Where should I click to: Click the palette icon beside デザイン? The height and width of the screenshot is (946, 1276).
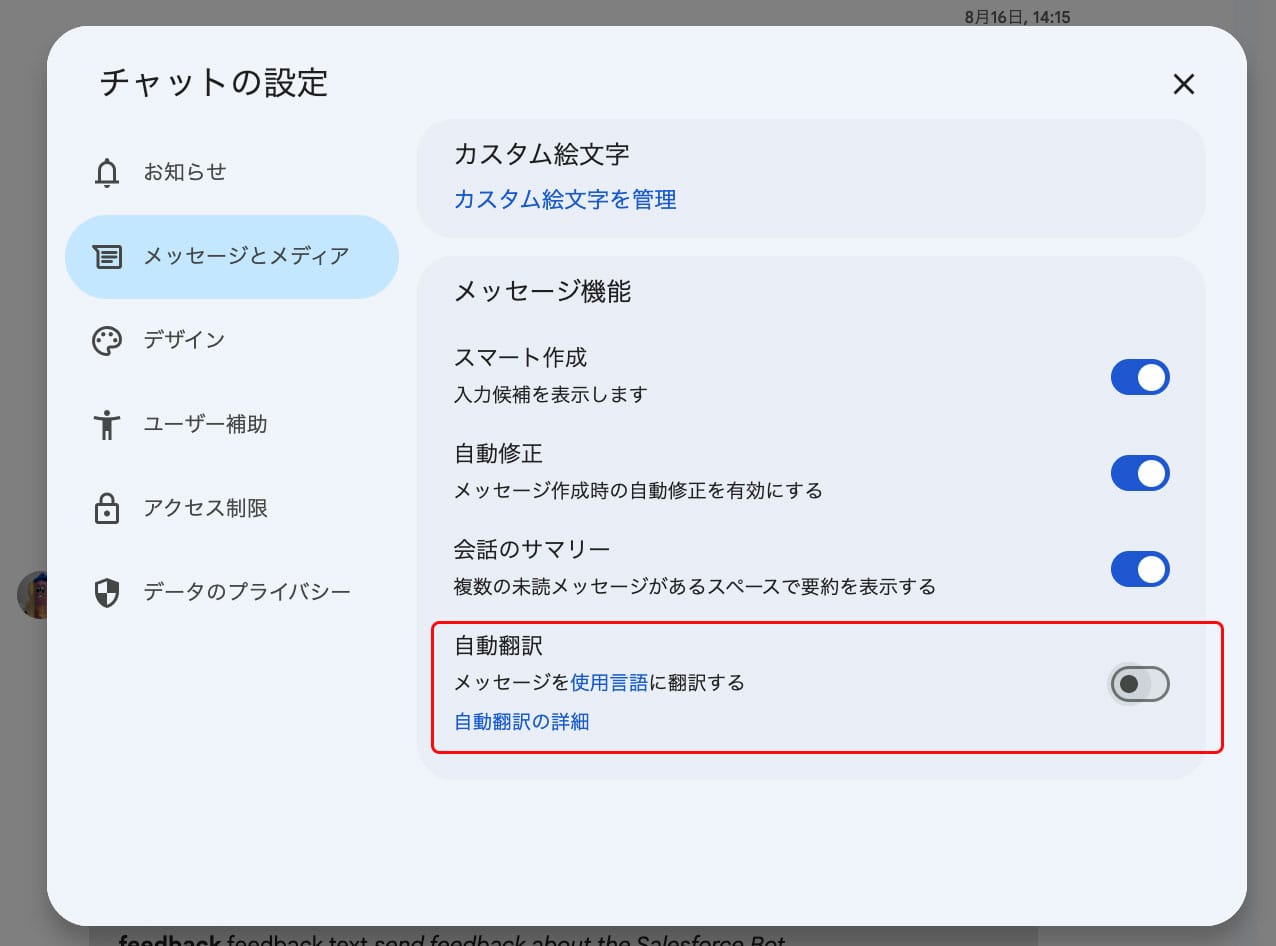click(106, 341)
